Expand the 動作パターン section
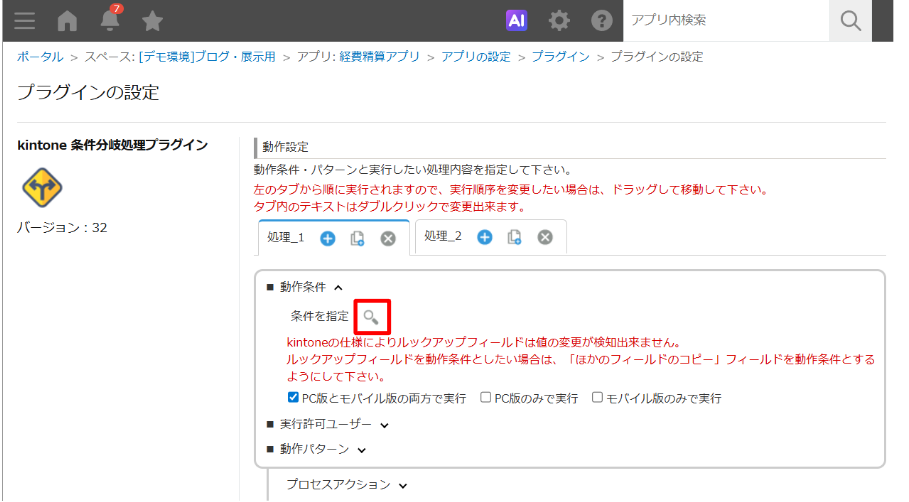 [361, 450]
